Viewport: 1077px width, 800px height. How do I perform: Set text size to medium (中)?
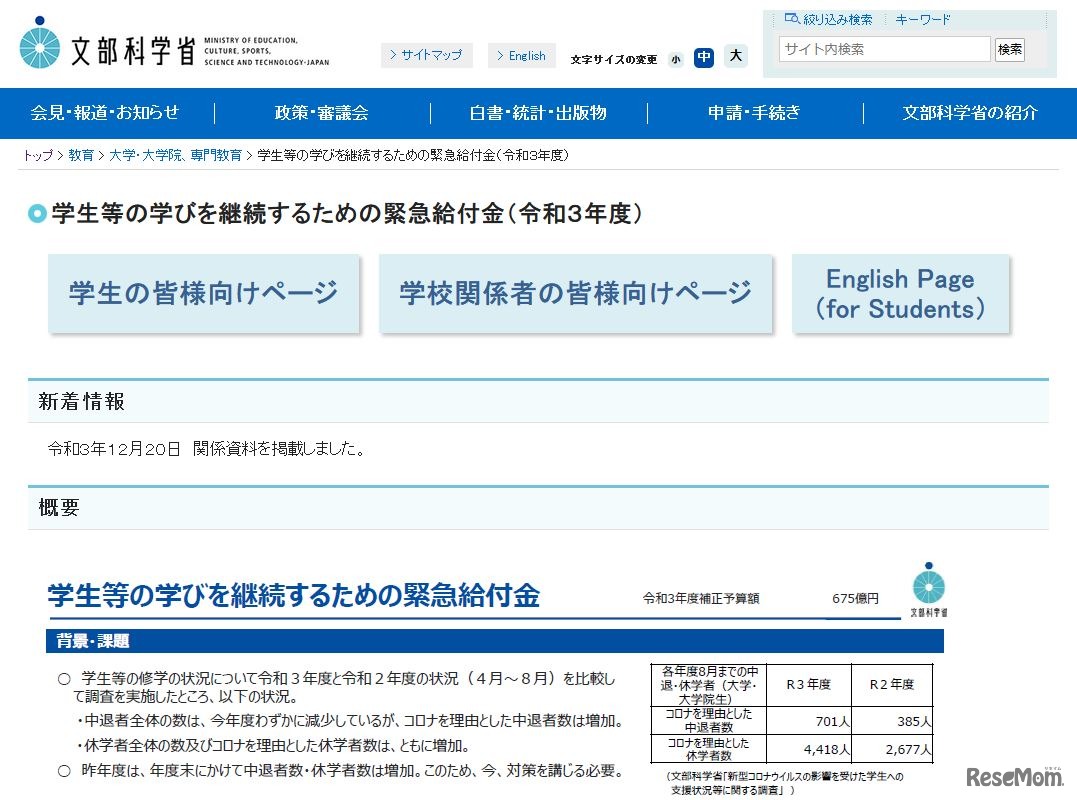[x=704, y=57]
